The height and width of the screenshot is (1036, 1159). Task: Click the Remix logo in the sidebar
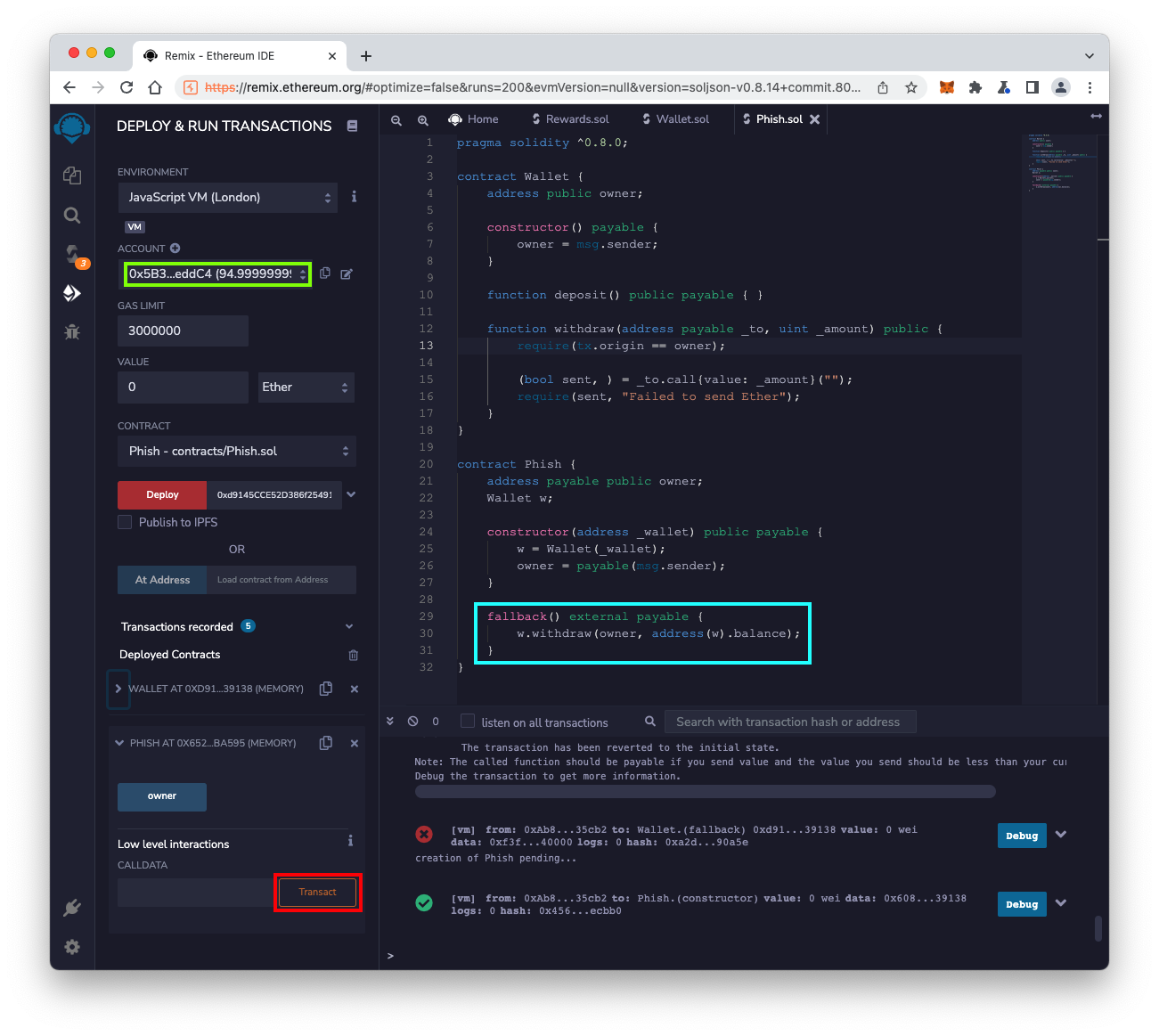(72, 128)
